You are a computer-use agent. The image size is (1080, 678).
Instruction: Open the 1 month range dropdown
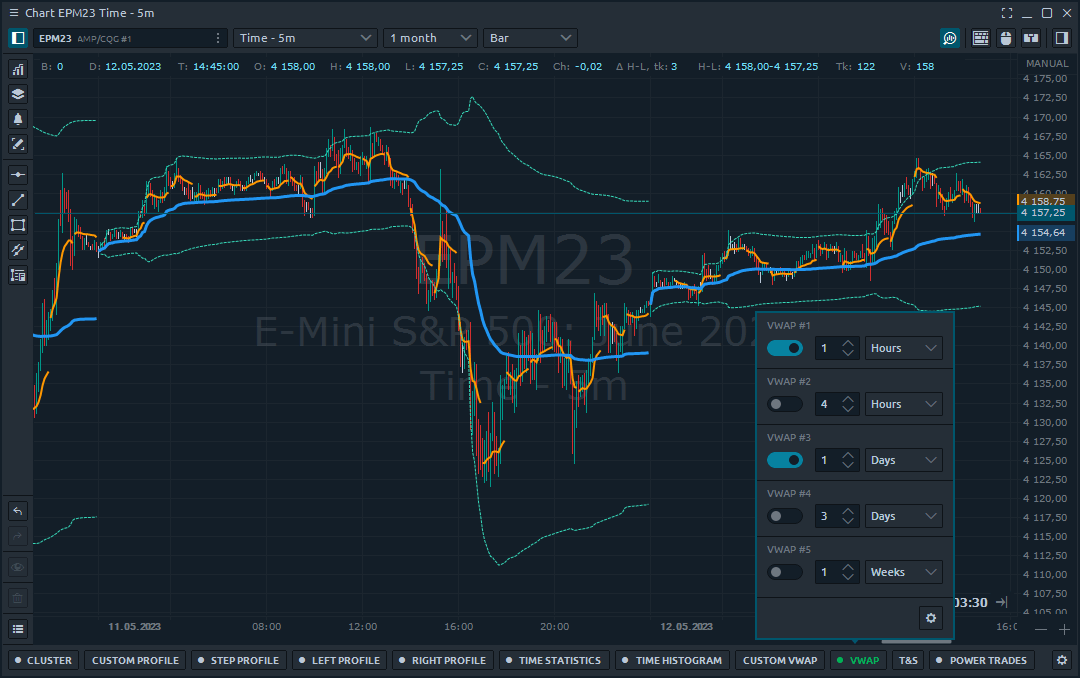tap(430, 38)
